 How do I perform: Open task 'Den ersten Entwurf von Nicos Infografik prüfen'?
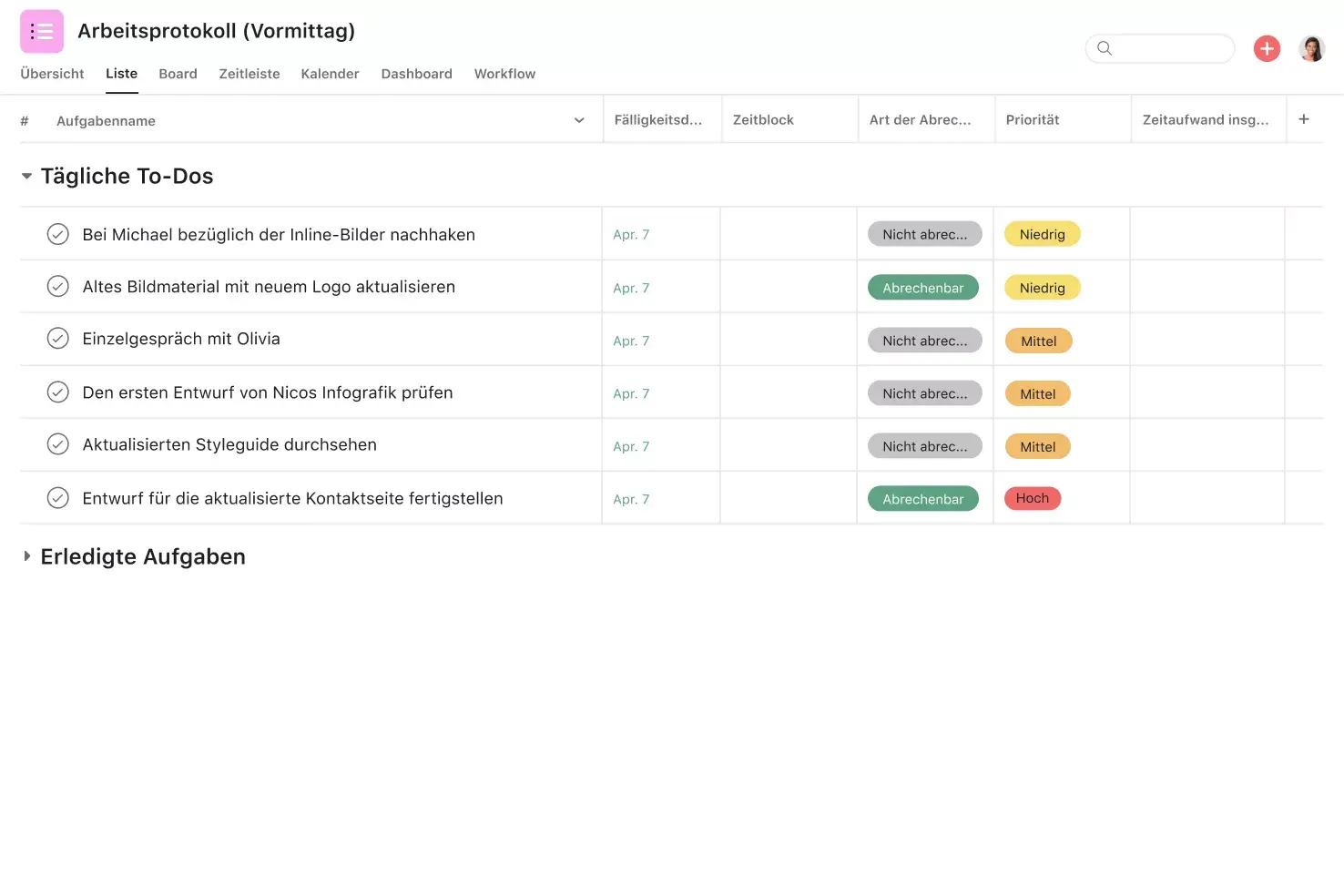[268, 392]
